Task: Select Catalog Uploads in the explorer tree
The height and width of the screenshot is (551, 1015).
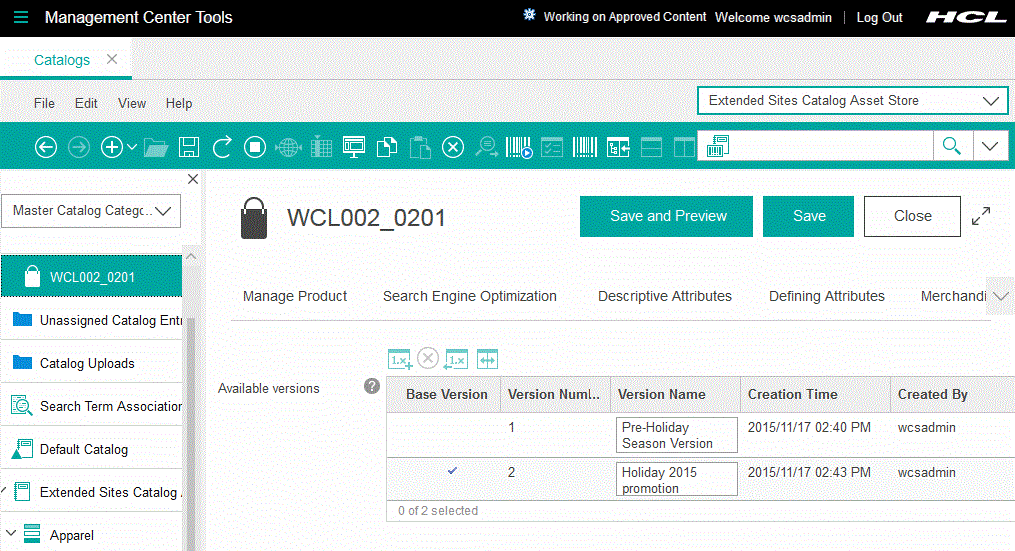Action: pos(87,363)
